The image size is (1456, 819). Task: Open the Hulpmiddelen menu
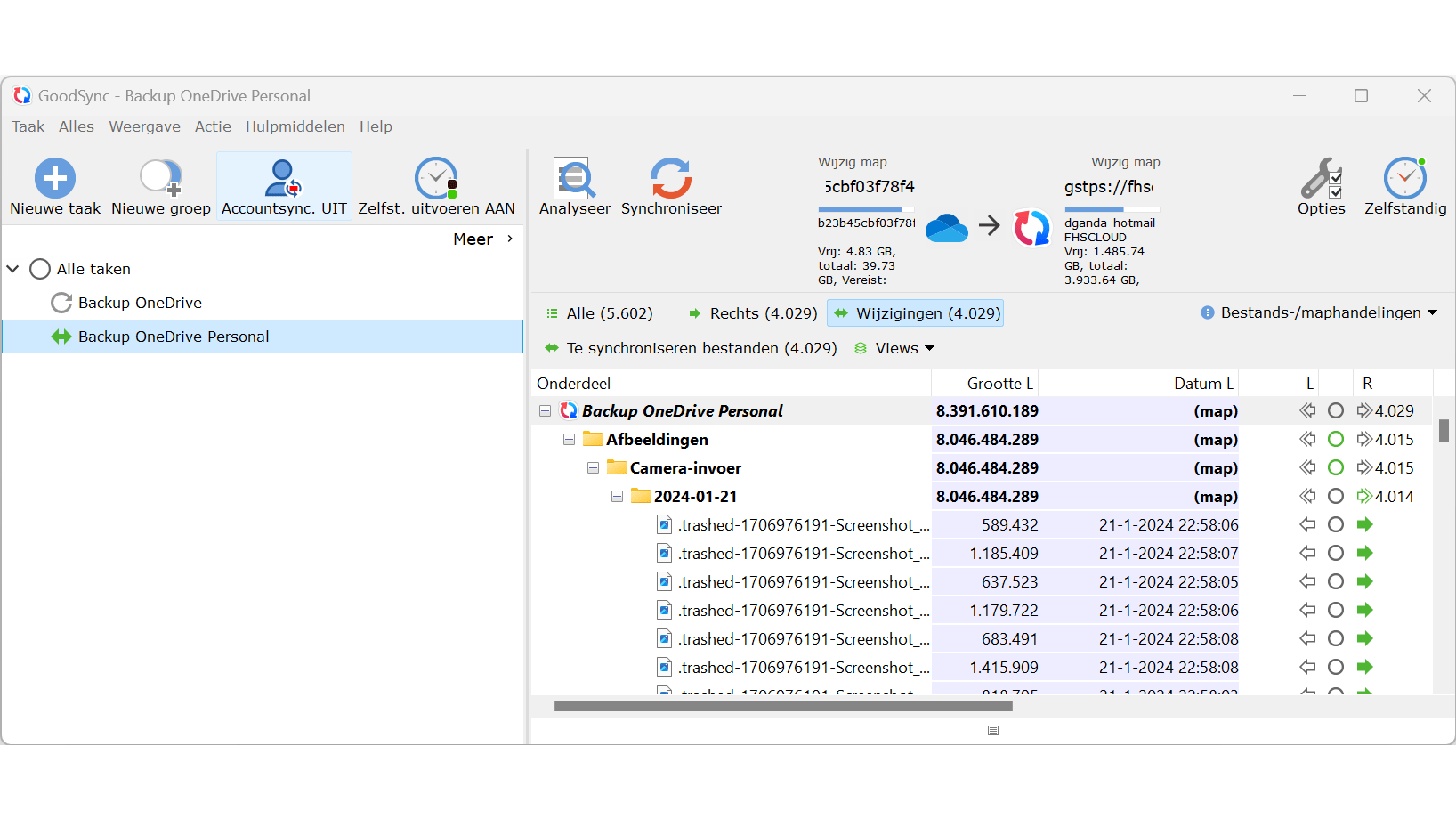[x=295, y=126]
